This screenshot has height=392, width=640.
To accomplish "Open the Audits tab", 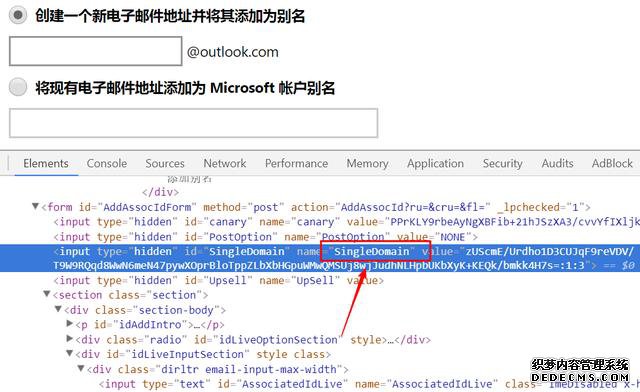I will pos(558,163).
